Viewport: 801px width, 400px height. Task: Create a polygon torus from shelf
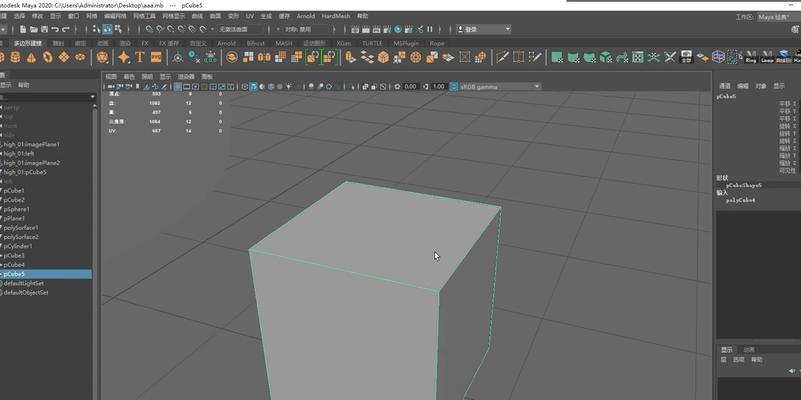pyautogui.click(x=48, y=57)
